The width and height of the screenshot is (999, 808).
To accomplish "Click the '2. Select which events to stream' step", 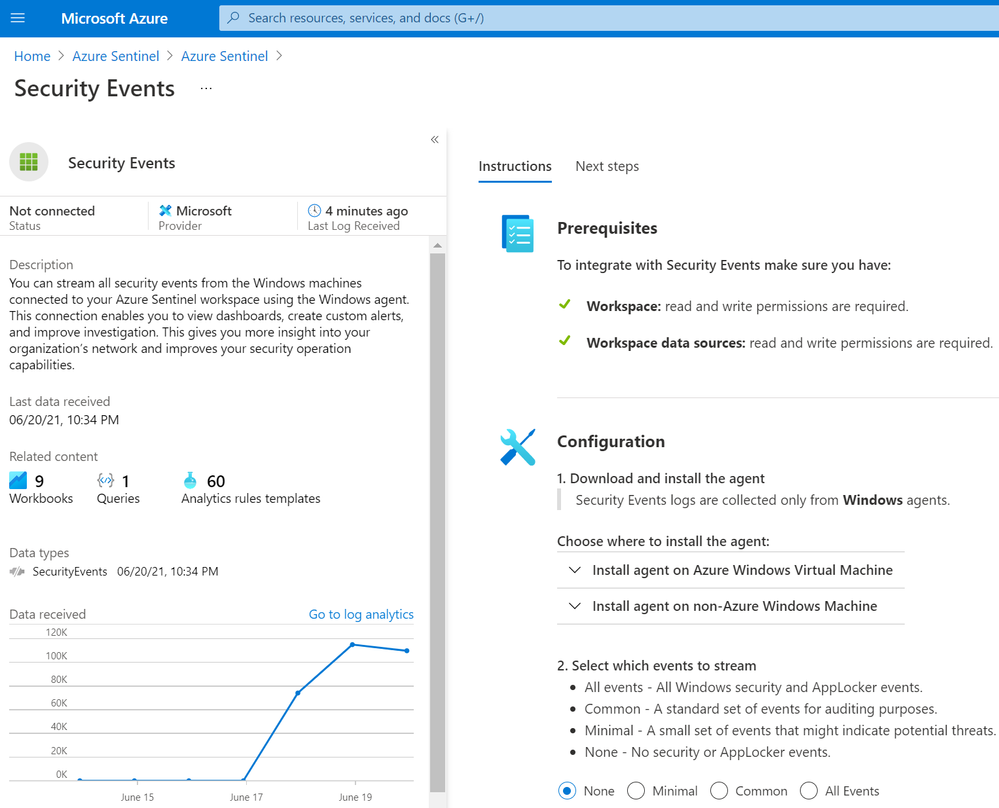I will click(657, 666).
